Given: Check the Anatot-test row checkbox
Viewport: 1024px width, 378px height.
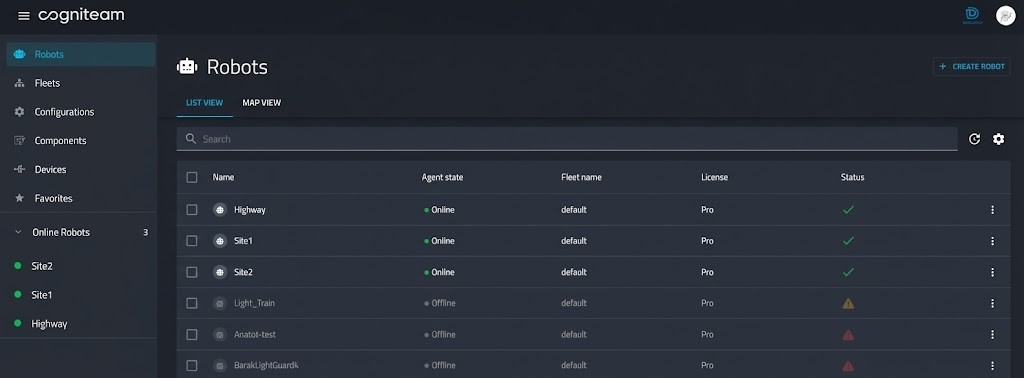Looking at the screenshot, I should (192, 334).
